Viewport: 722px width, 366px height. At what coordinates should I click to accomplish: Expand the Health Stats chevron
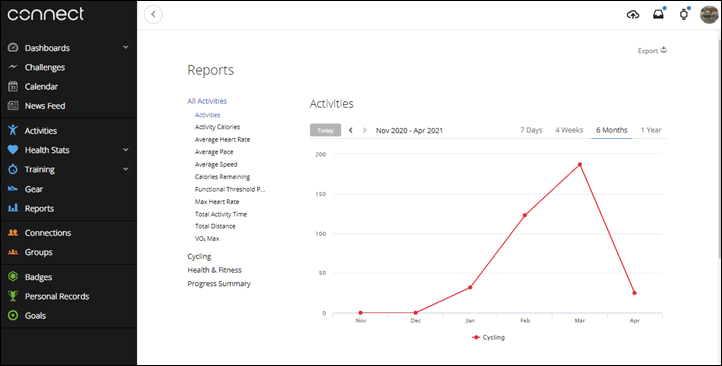(126, 150)
